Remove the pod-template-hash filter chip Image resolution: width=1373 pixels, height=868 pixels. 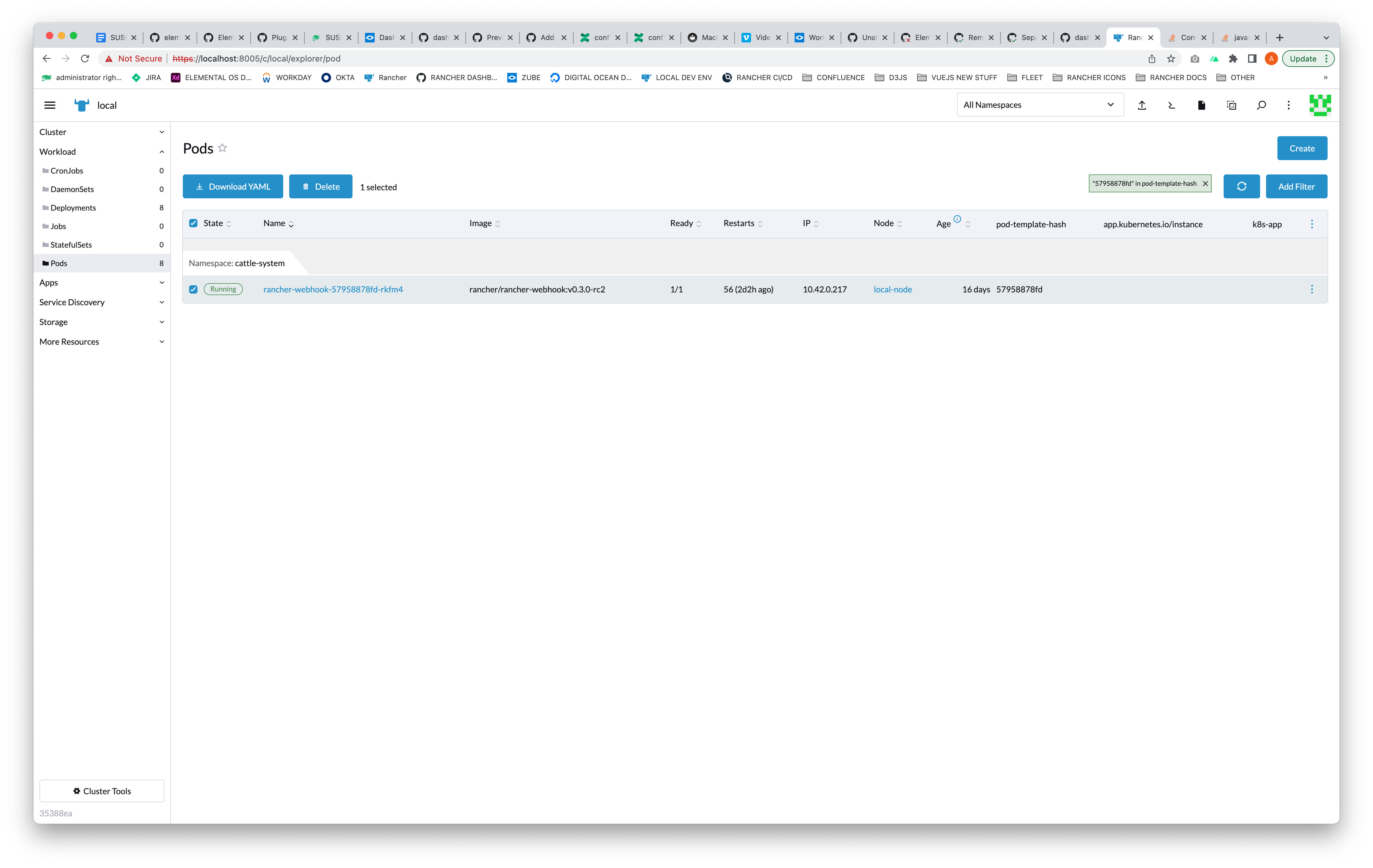1205,183
